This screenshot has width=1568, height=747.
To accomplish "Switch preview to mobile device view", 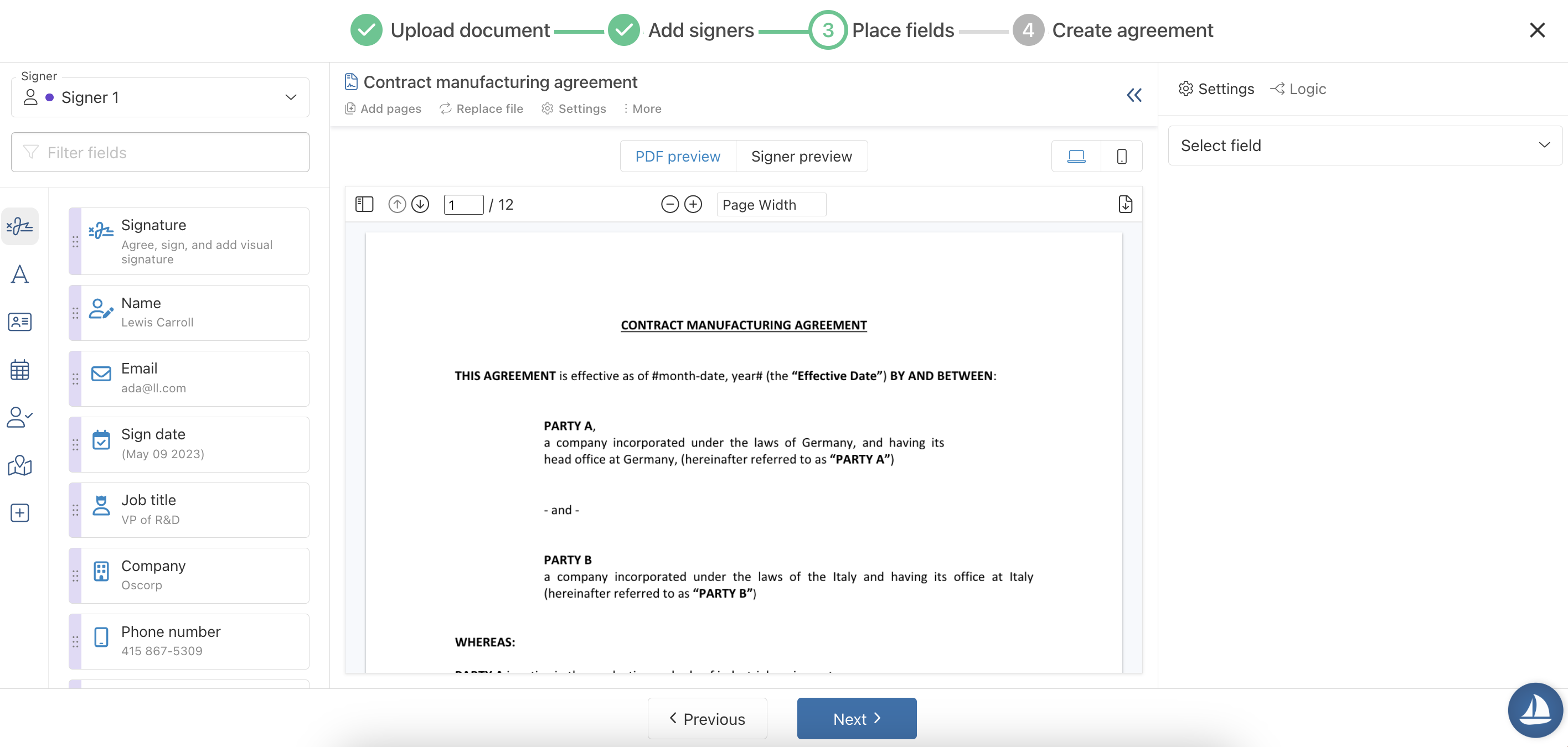I will tap(1121, 155).
